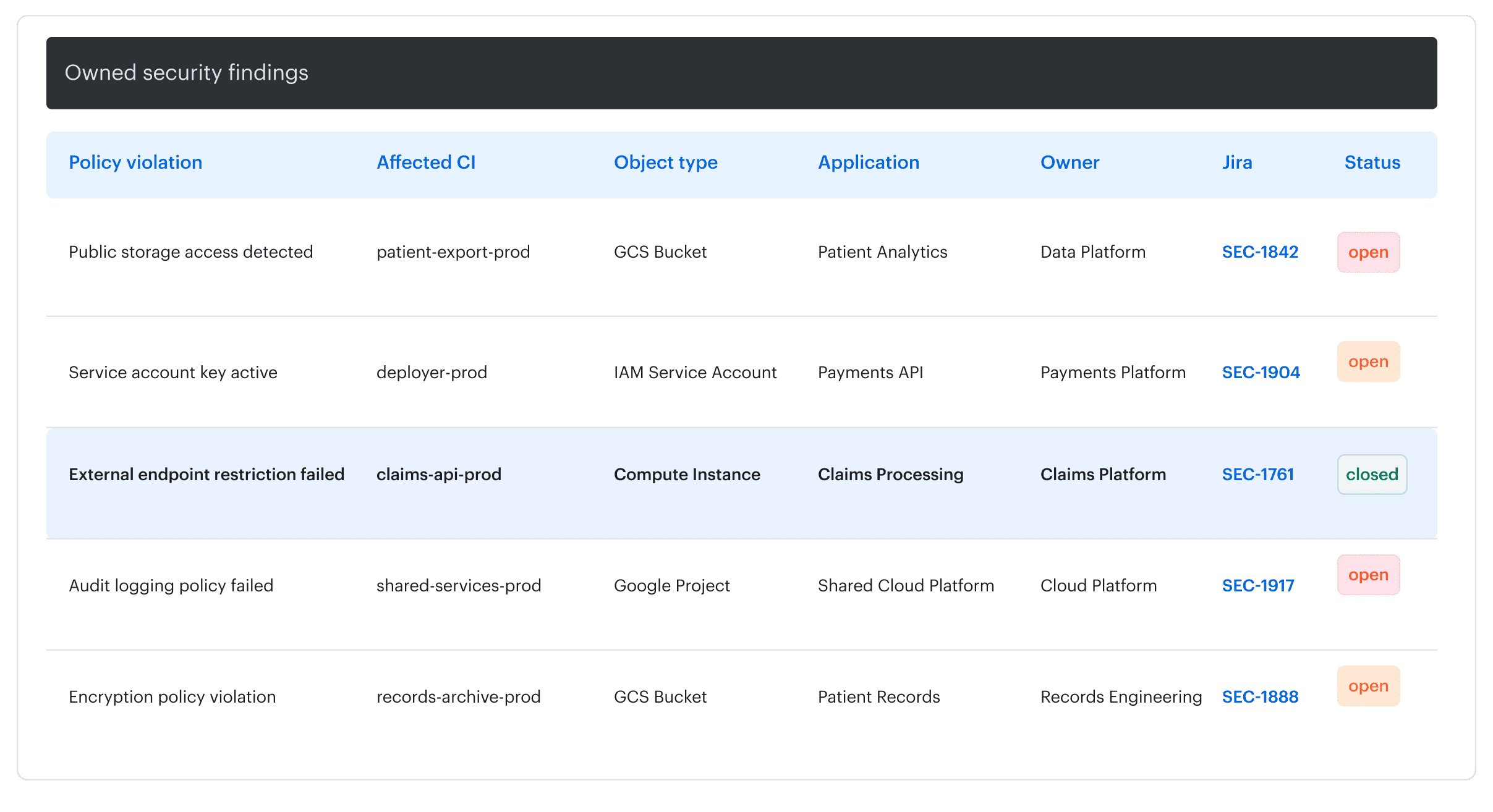Click 'Data Platform' owner cell
Screen dimensions: 1493x812
[x=1093, y=252]
